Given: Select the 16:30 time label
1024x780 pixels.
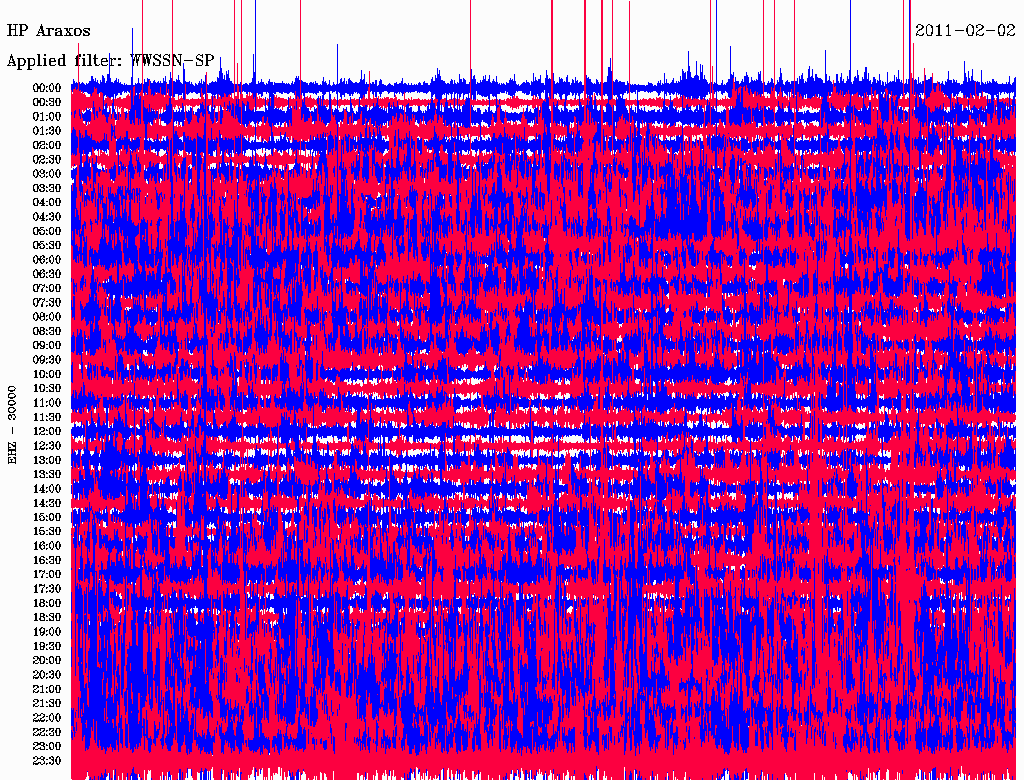Looking at the screenshot, I should click(x=47, y=560).
